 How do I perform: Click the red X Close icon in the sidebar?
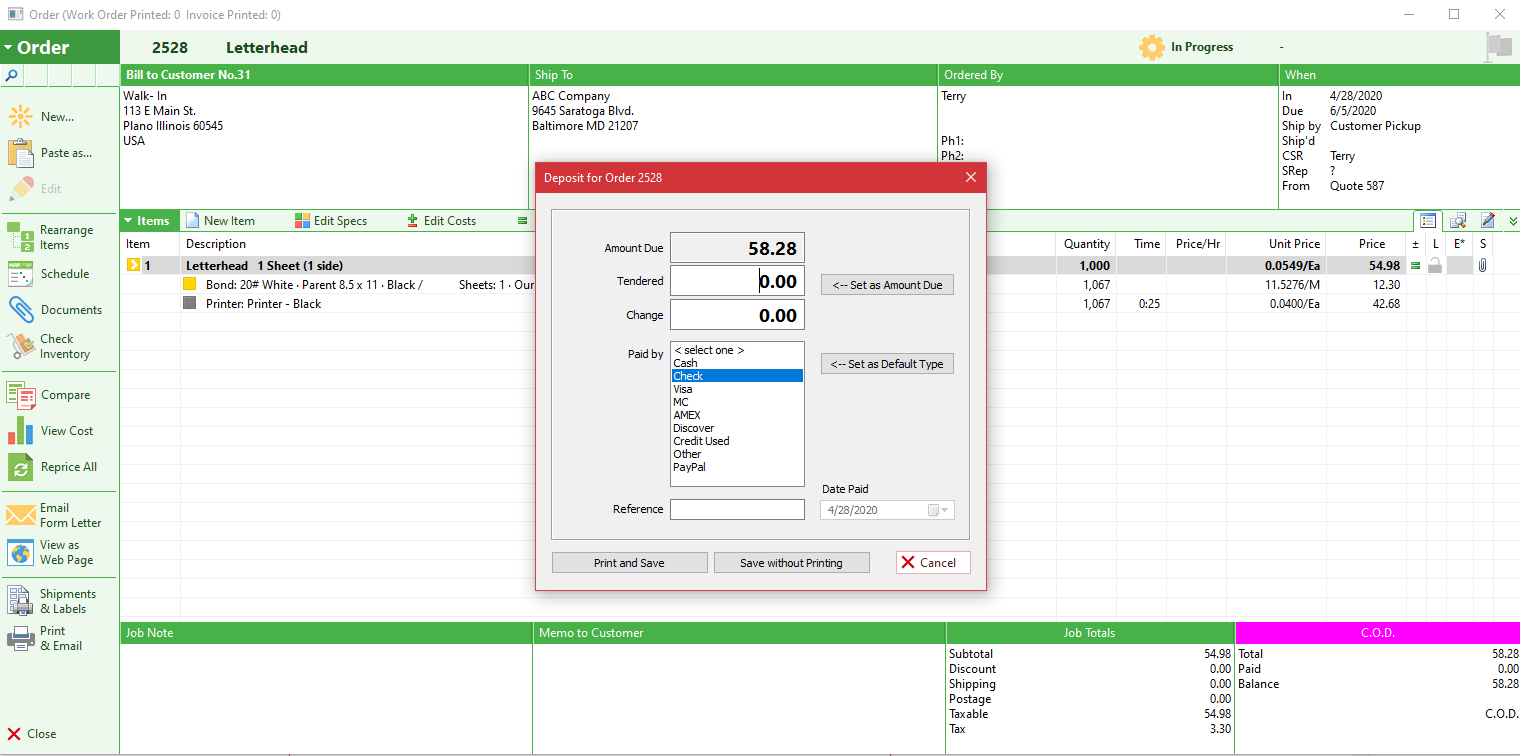tap(14, 734)
